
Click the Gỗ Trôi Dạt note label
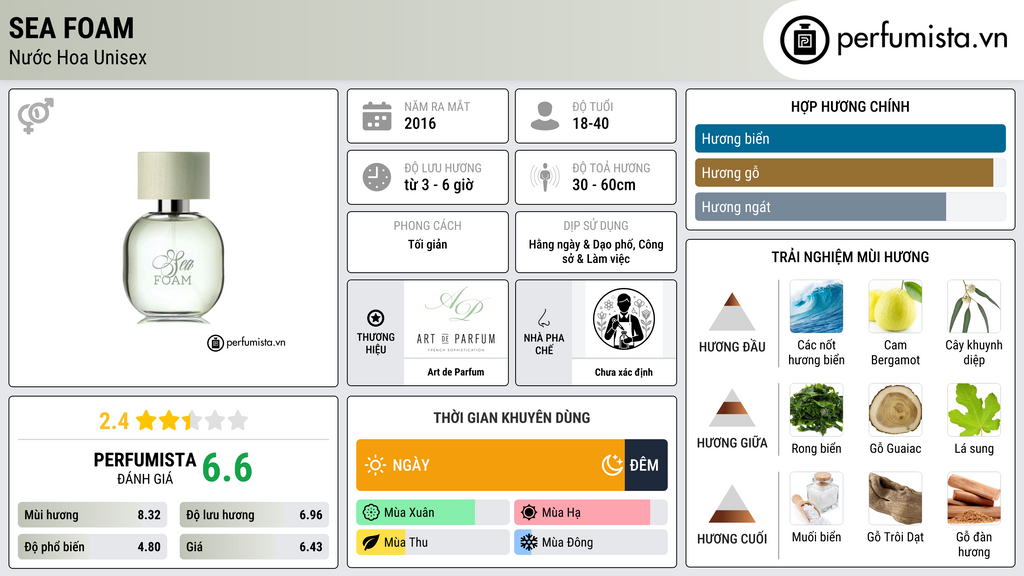[895, 537]
